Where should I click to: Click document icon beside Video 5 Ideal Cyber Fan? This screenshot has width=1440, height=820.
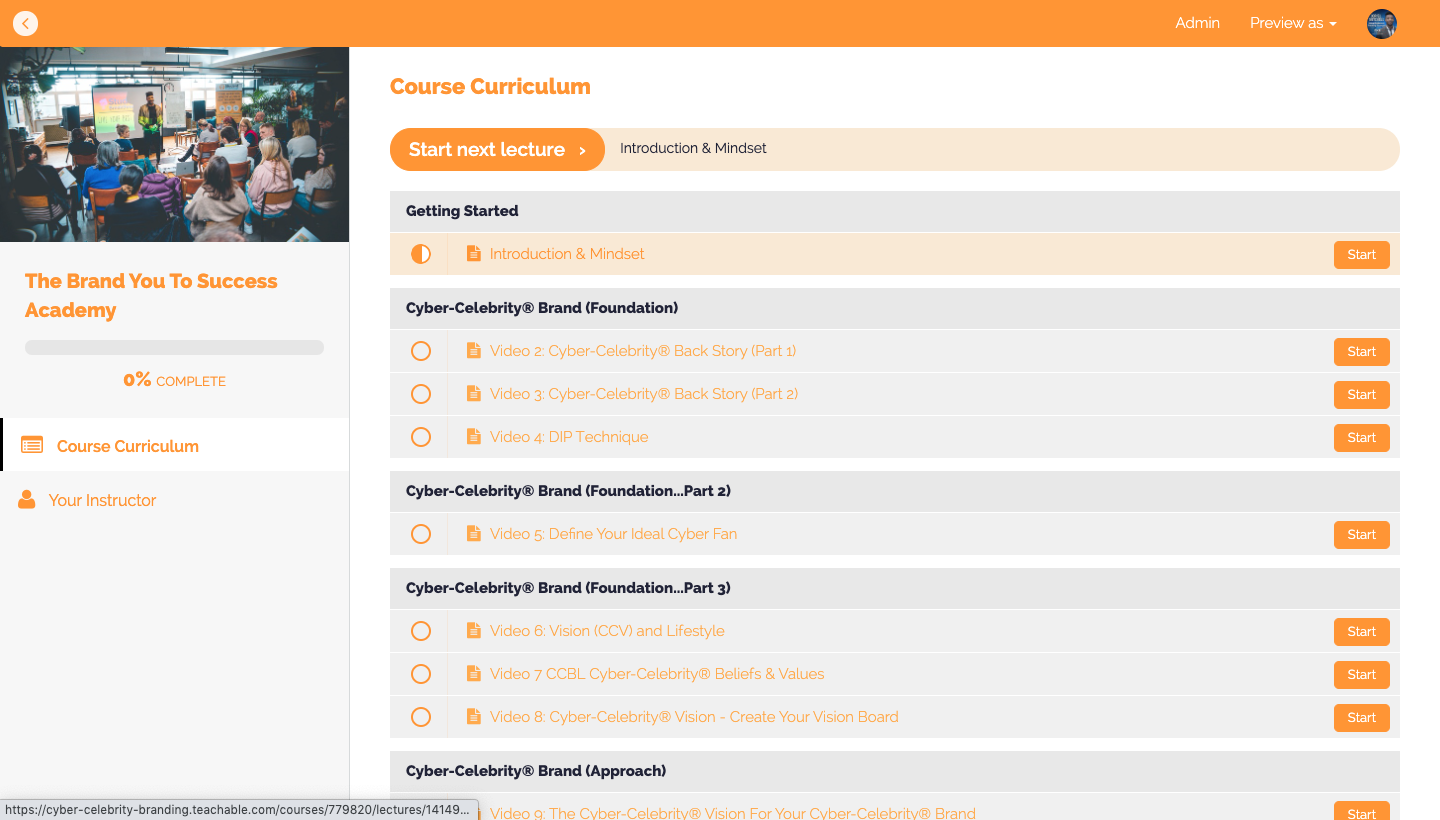(474, 534)
